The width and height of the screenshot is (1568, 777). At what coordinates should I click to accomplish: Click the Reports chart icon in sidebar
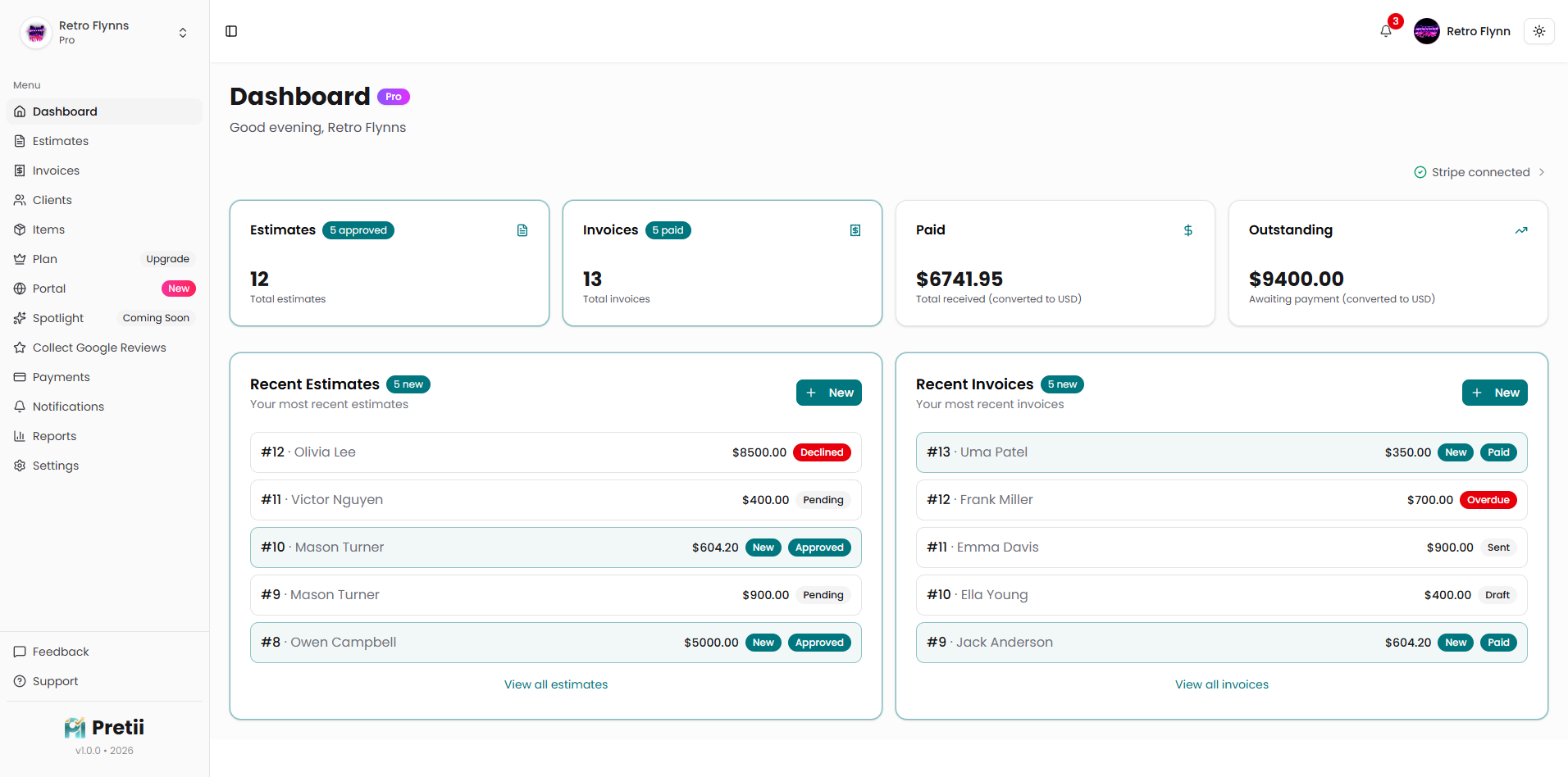point(20,436)
